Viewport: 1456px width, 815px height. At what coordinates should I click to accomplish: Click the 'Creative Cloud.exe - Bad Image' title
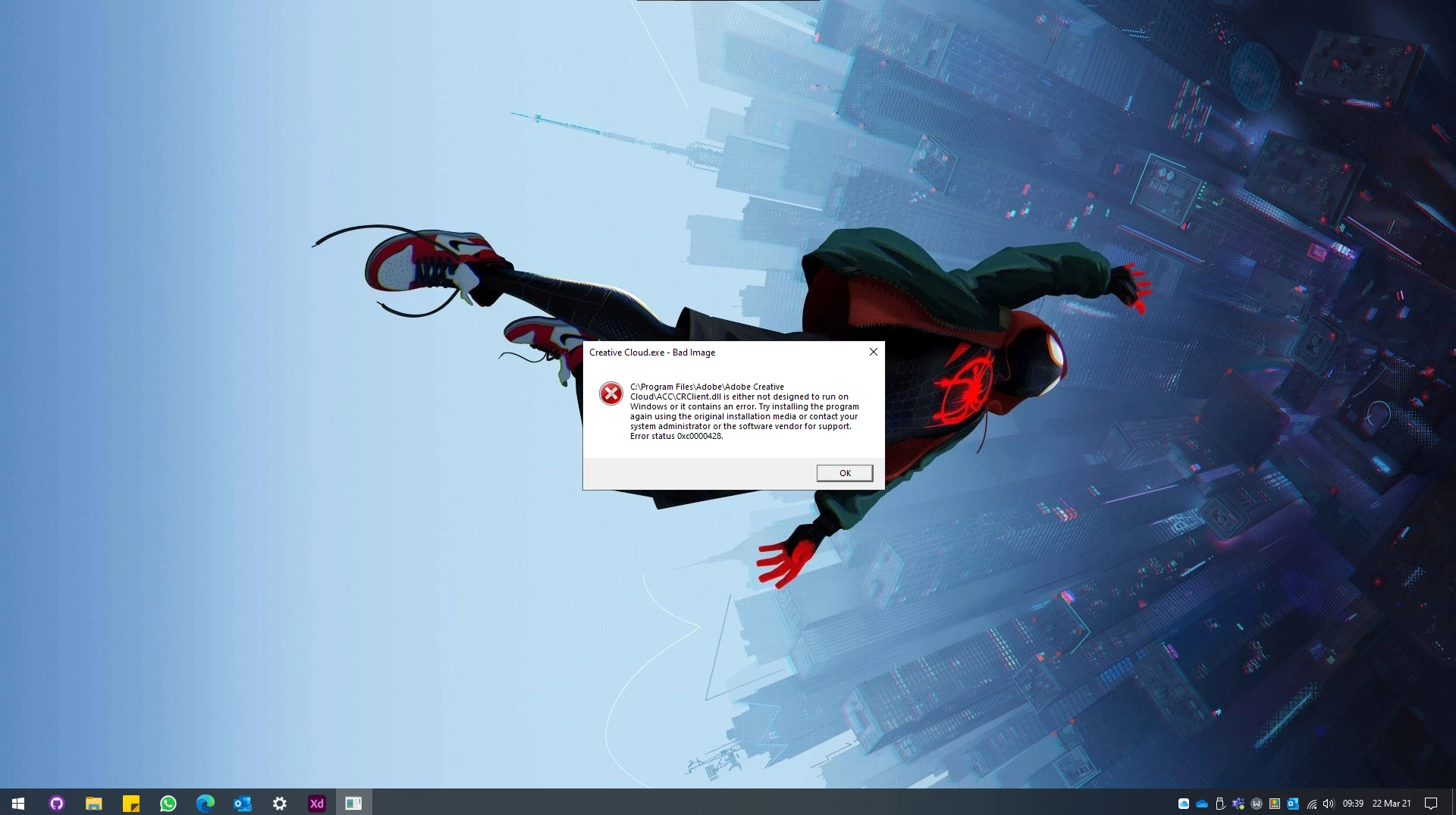tap(652, 353)
